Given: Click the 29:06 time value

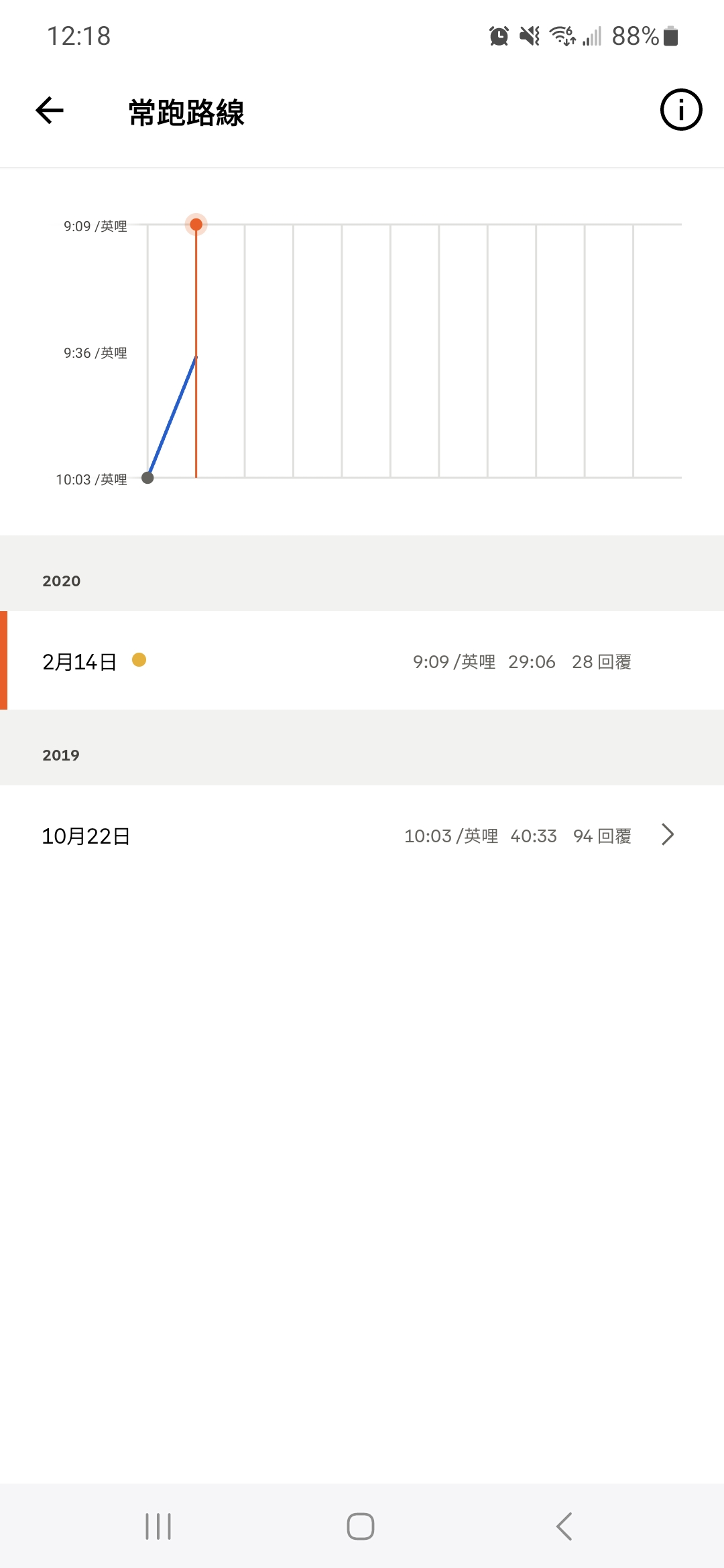Looking at the screenshot, I should [532, 662].
